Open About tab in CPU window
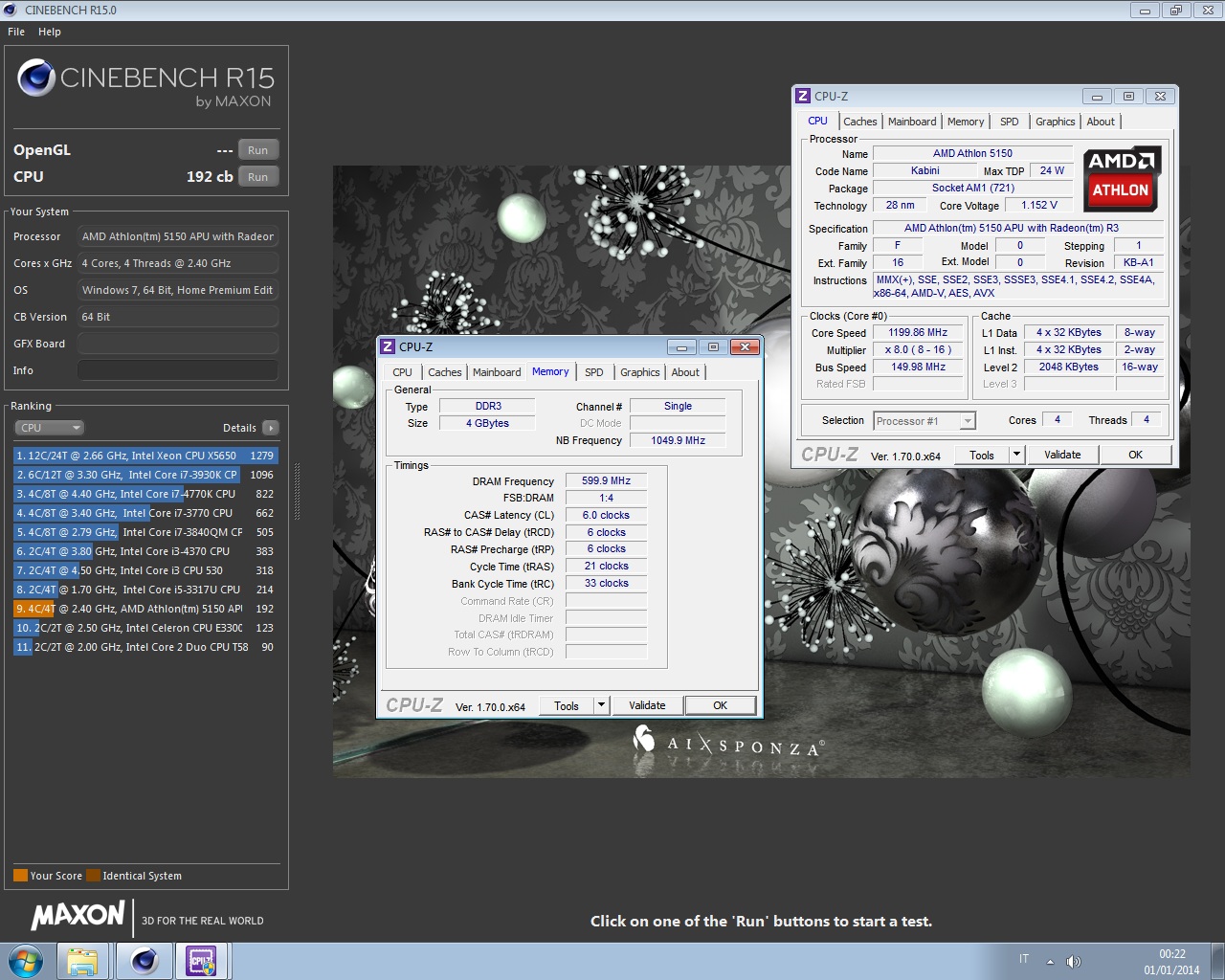Image resolution: width=1225 pixels, height=980 pixels. coord(1101,122)
